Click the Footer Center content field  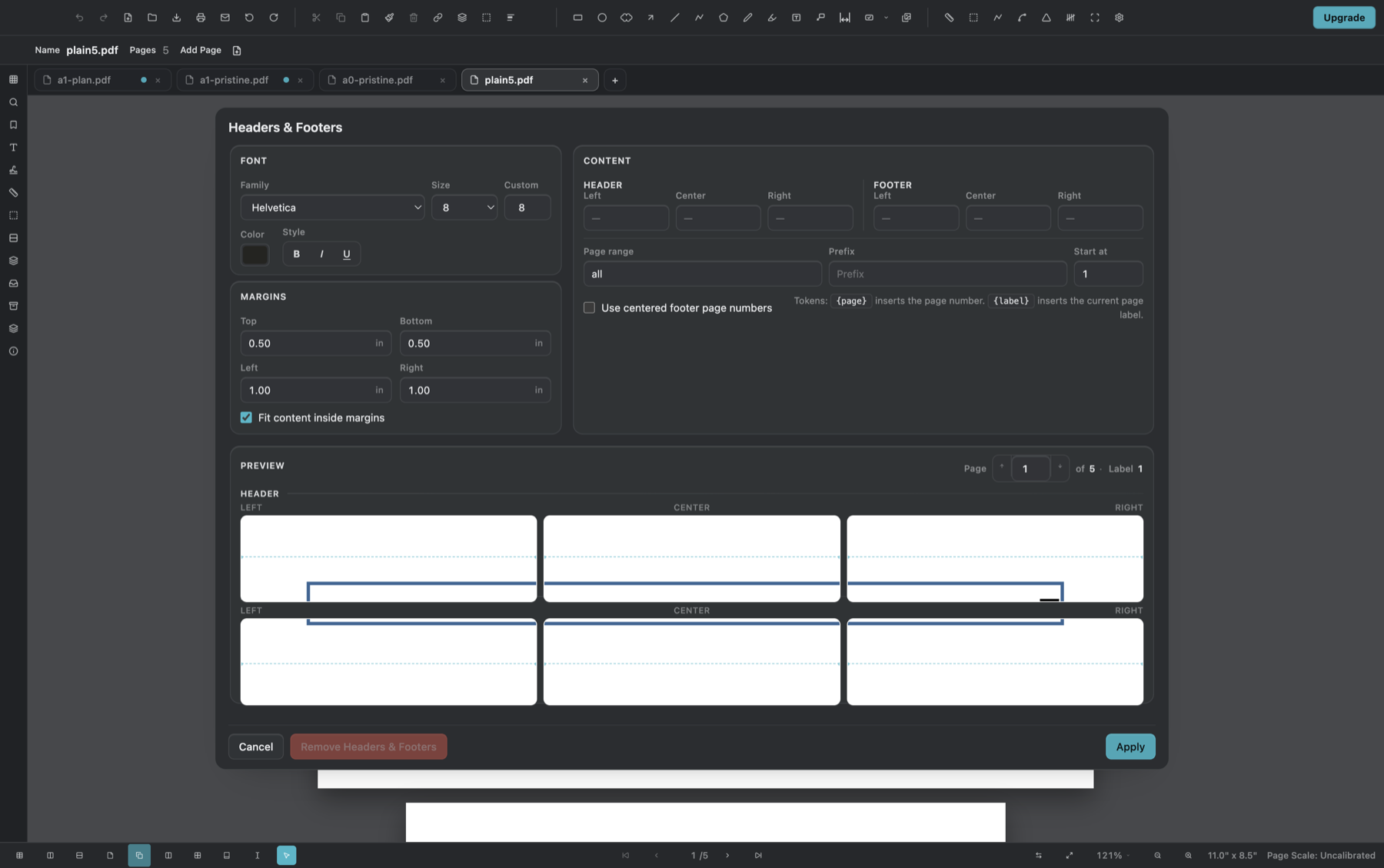click(x=1008, y=218)
